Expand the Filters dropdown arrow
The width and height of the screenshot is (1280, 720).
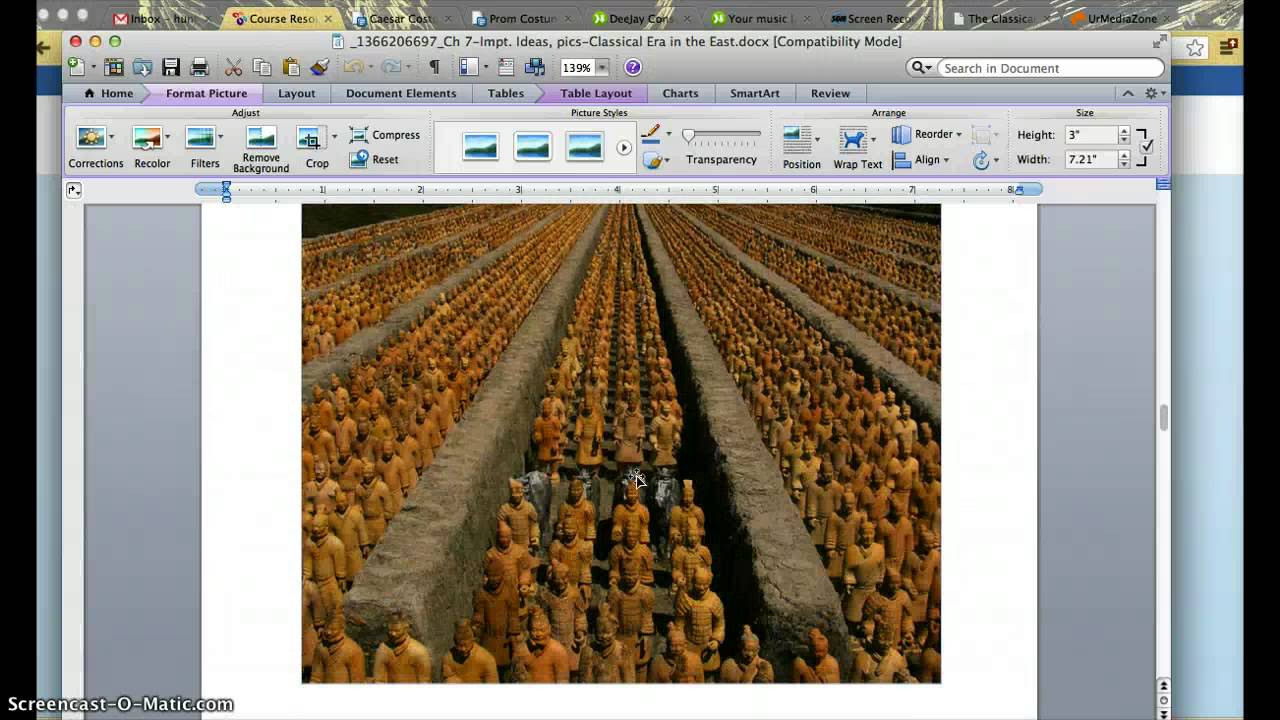[x=220, y=137]
